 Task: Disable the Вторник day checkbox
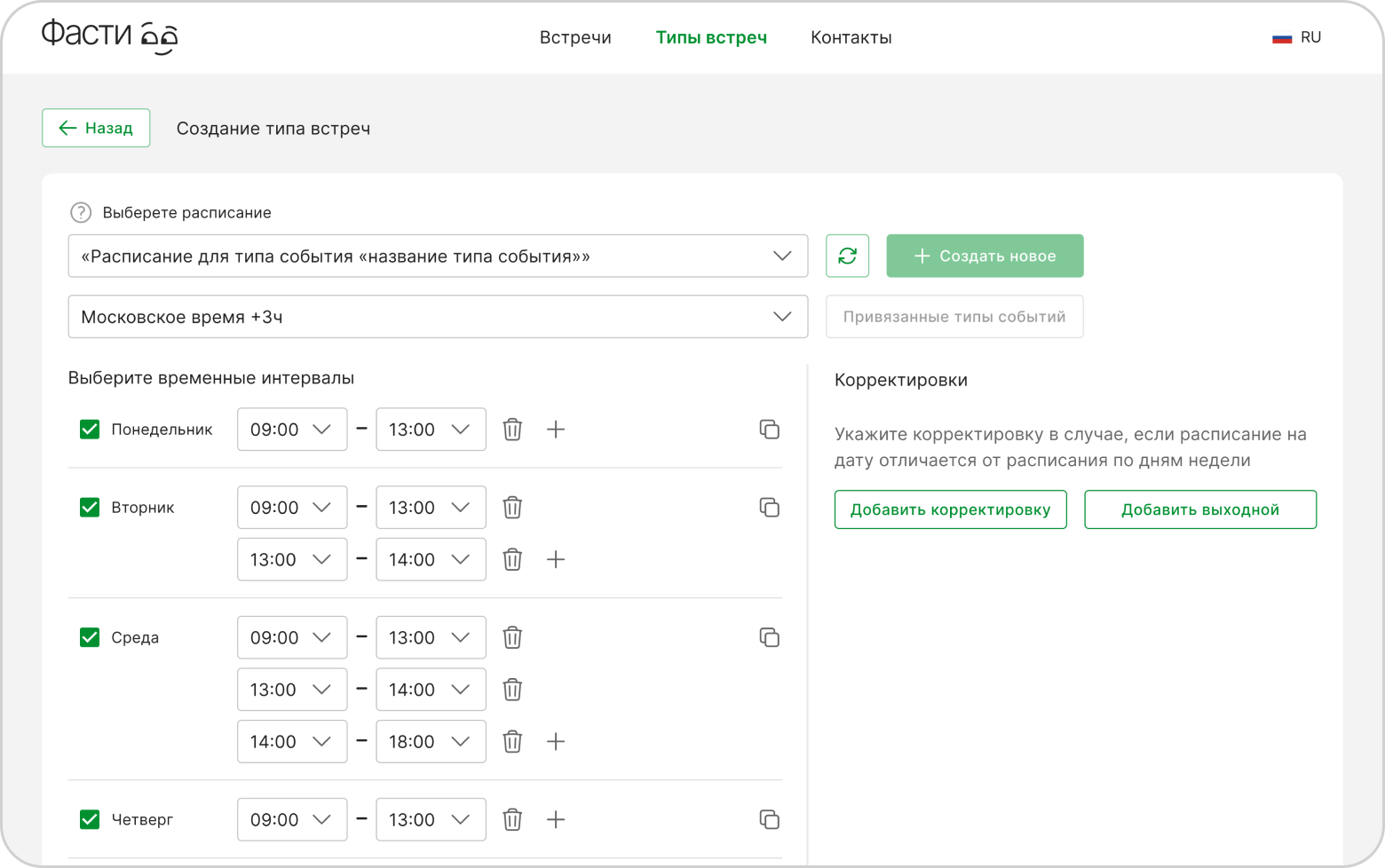point(90,508)
